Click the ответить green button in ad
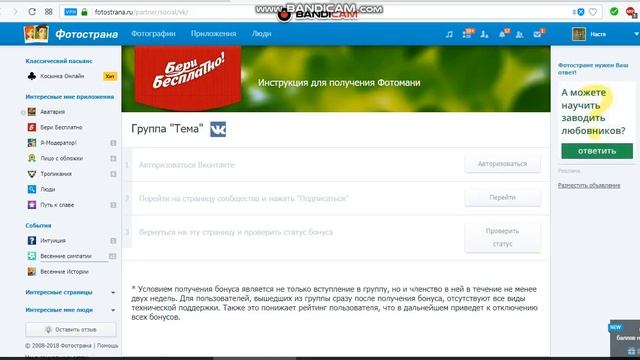The width and height of the screenshot is (640, 360). pos(597,151)
